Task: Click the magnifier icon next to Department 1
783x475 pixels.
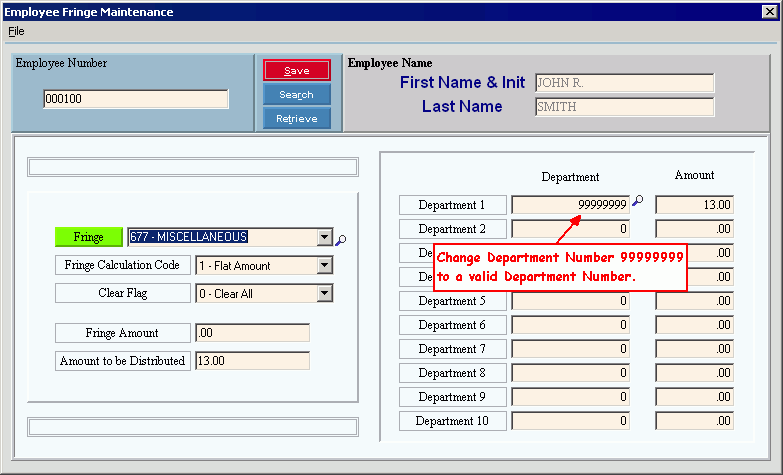Action: coord(637,201)
